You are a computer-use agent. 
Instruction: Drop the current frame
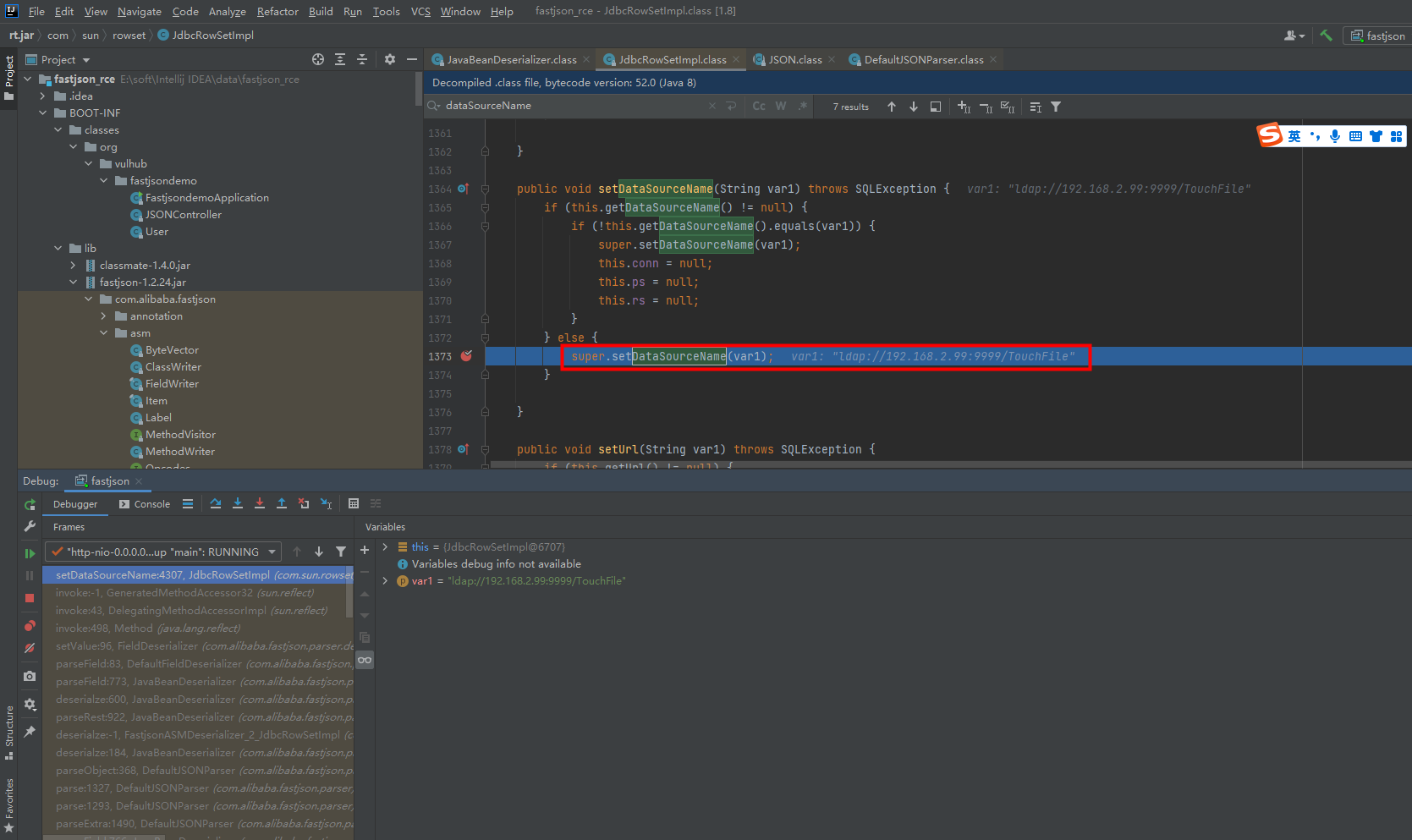(304, 503)
